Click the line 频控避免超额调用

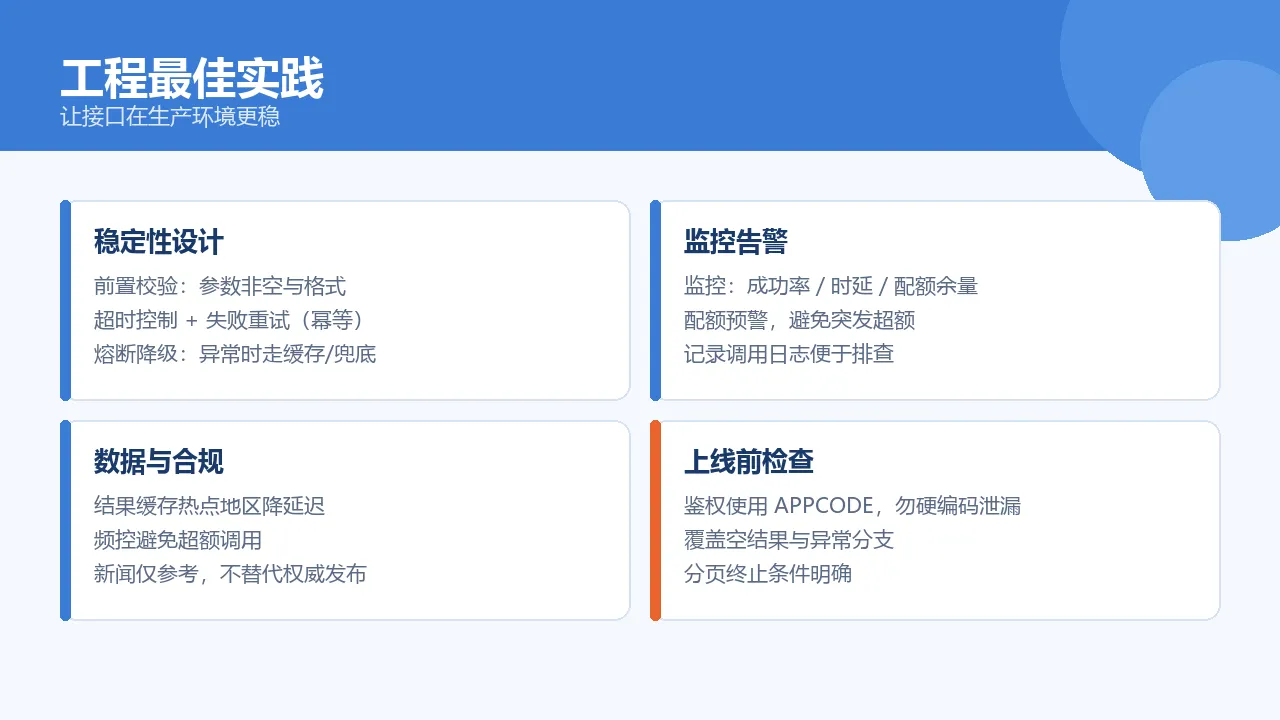[x=178, y=540]
